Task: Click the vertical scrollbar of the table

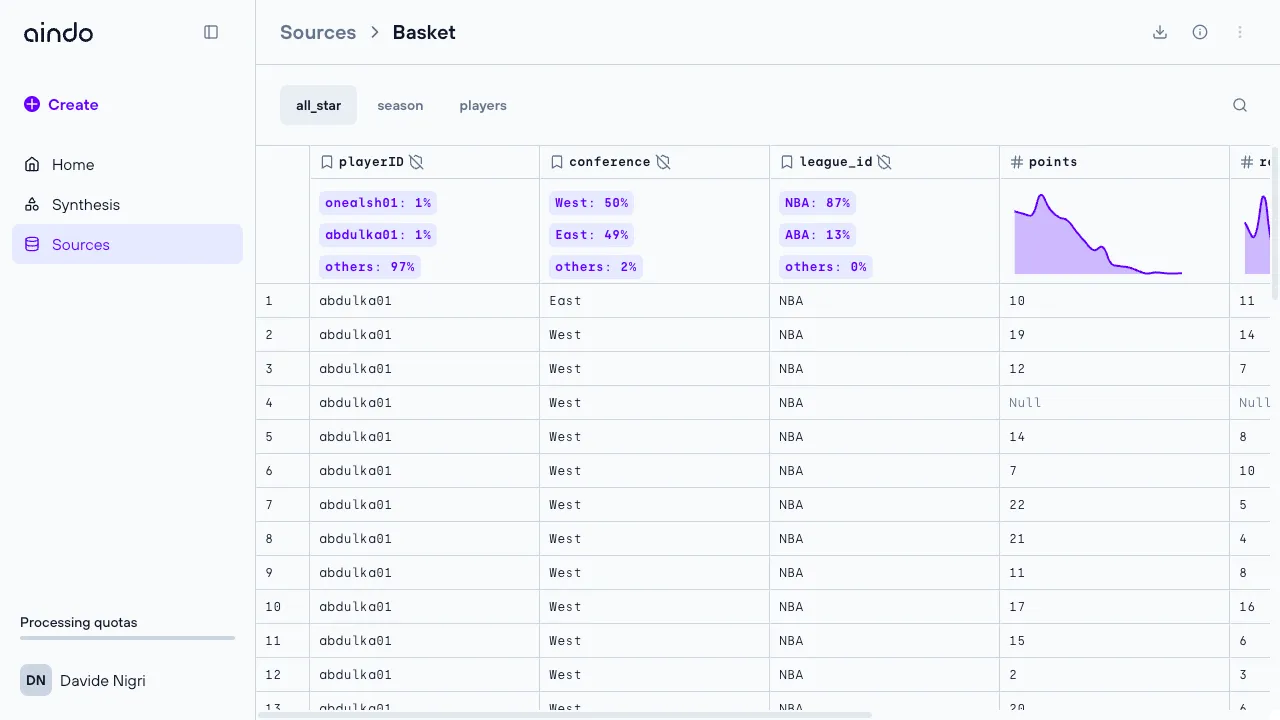Action: 1274,222
